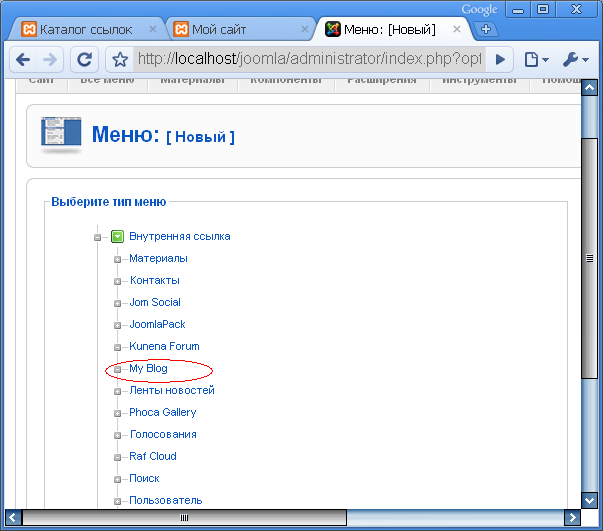Screen dimensions: 603x531
Task: Expand the Голосования node
Action: pos(117,435)
